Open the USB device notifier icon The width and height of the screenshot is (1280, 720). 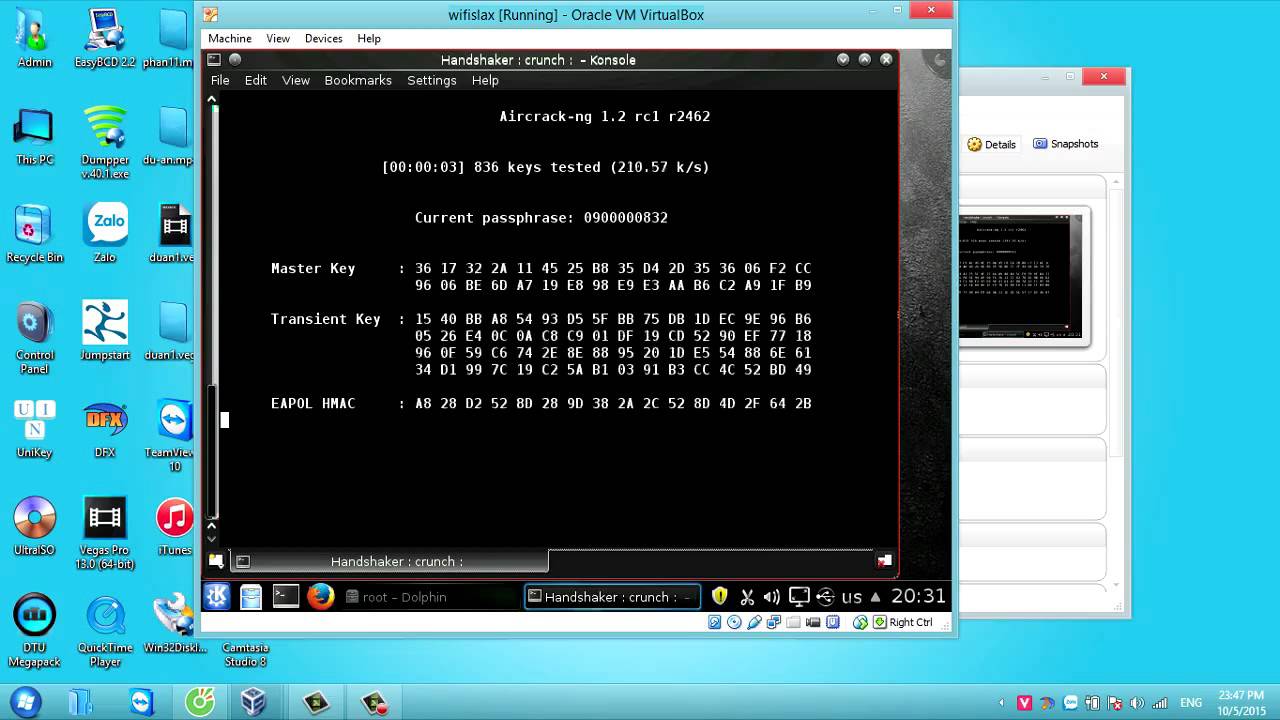tap(825, 597)
